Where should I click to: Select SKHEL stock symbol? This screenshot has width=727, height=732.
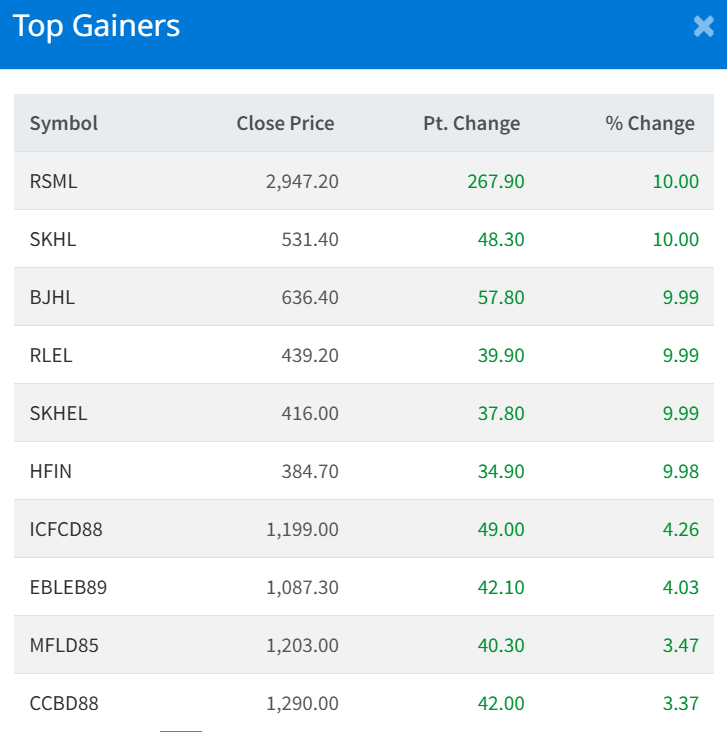58,413
